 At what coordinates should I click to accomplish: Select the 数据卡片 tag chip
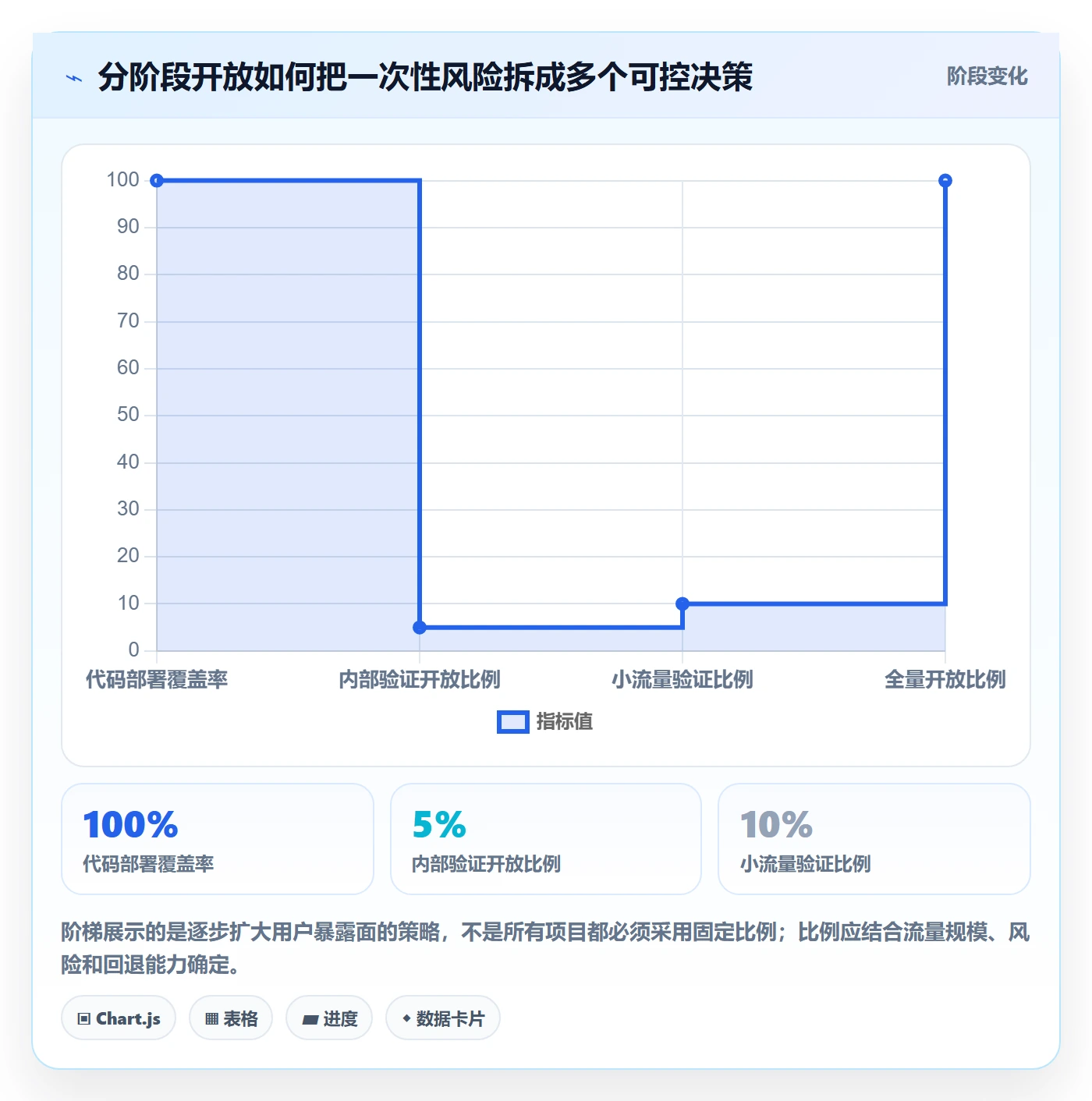[443, 1018]
